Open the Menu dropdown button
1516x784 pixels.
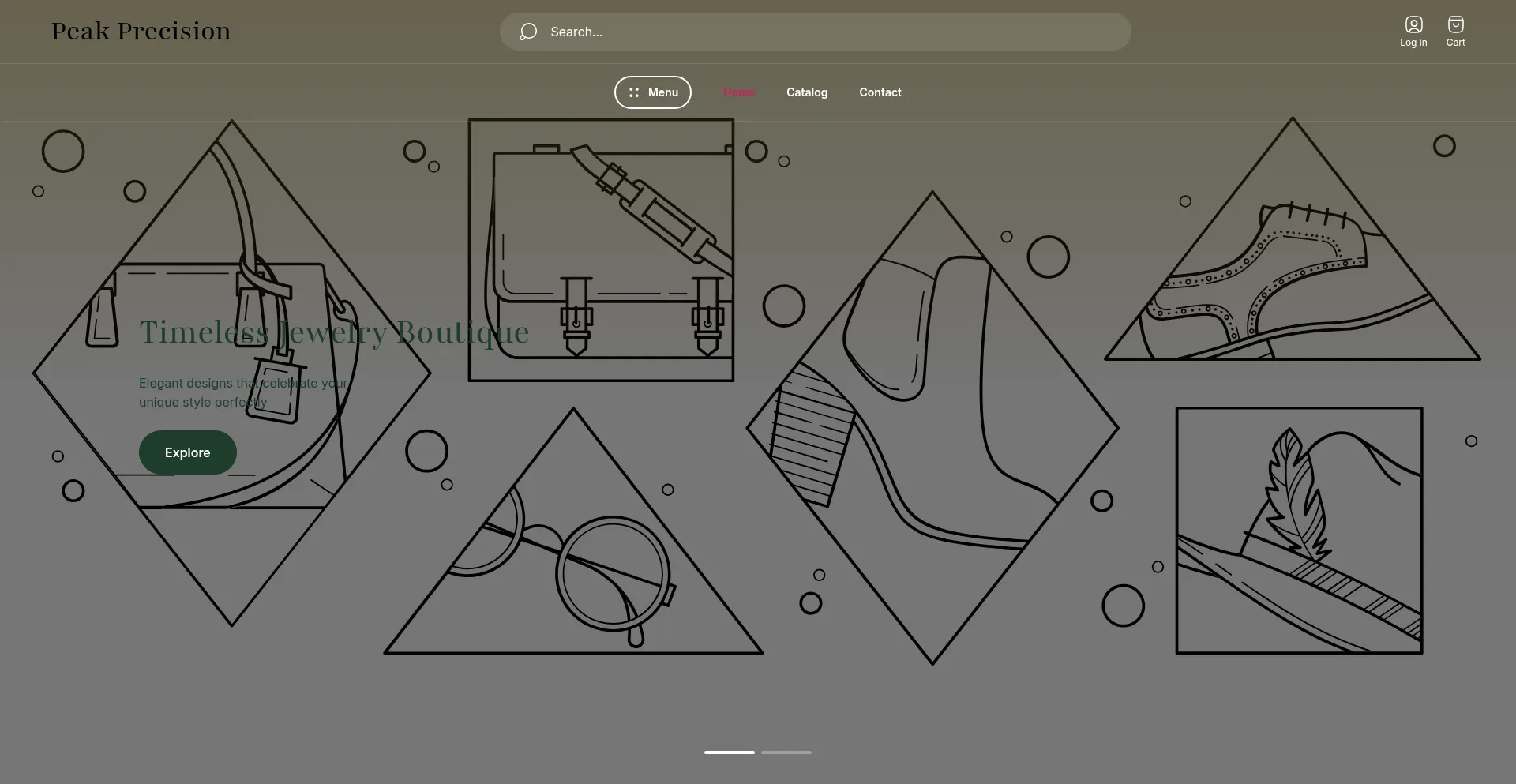[653, 92]
